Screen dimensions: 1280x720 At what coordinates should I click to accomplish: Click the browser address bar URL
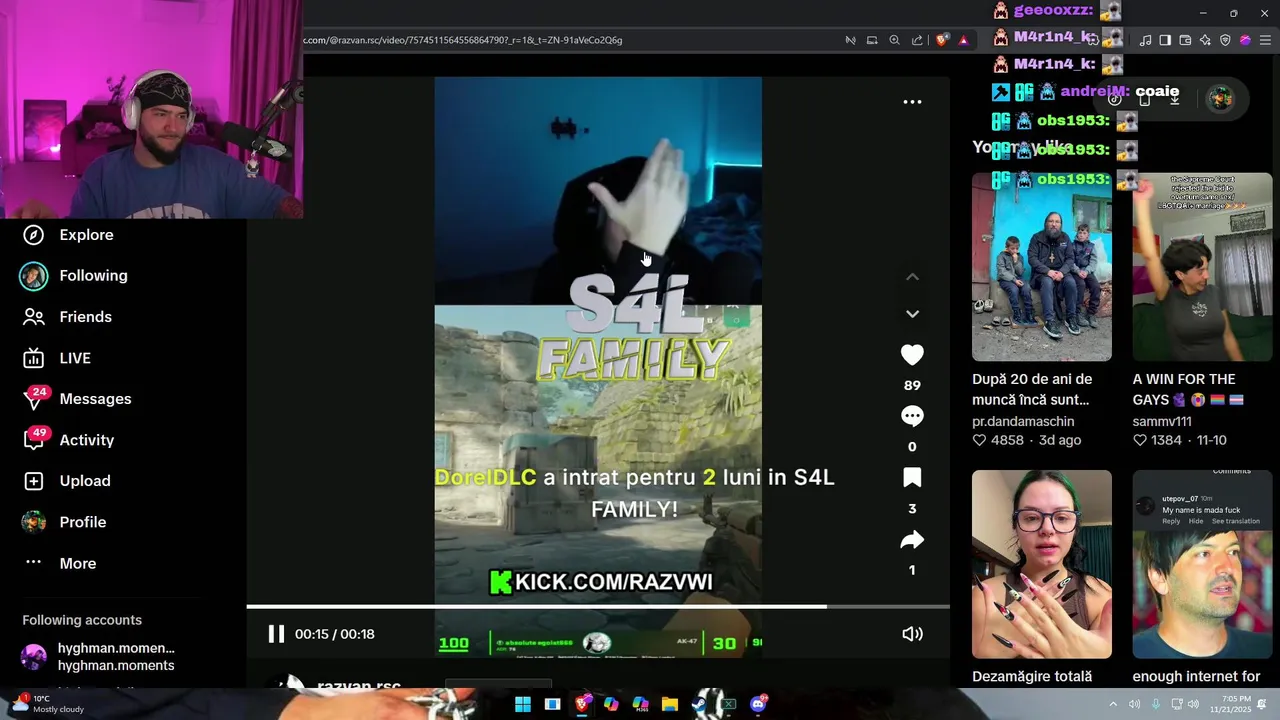point(463,40)
